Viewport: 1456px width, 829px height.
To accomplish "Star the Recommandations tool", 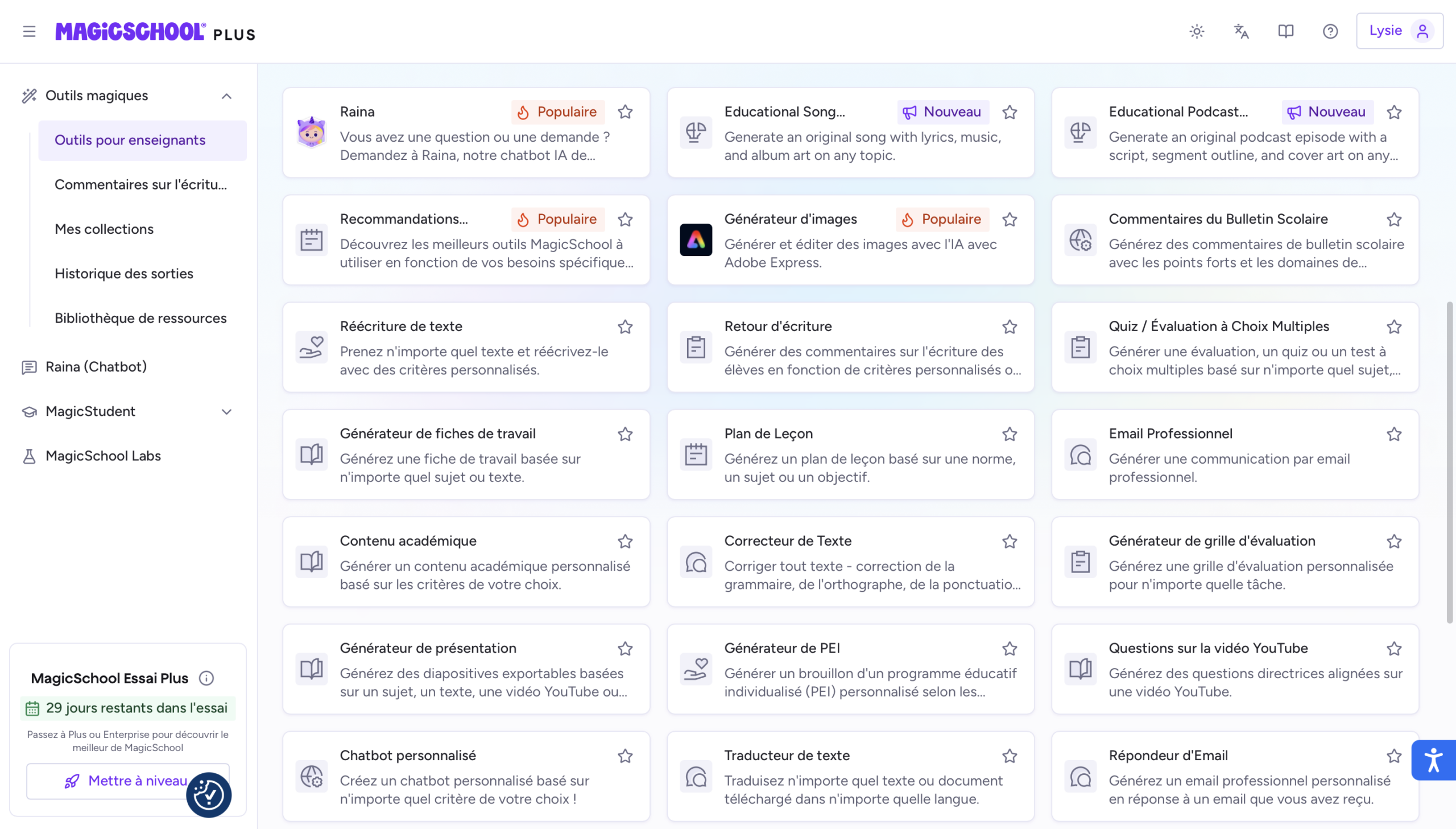I will coord(625,219).
